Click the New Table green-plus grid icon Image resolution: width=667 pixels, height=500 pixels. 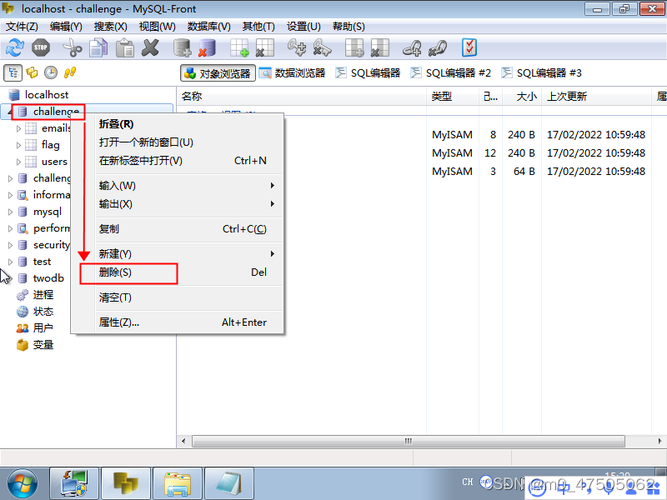click(x=239, y=48)
